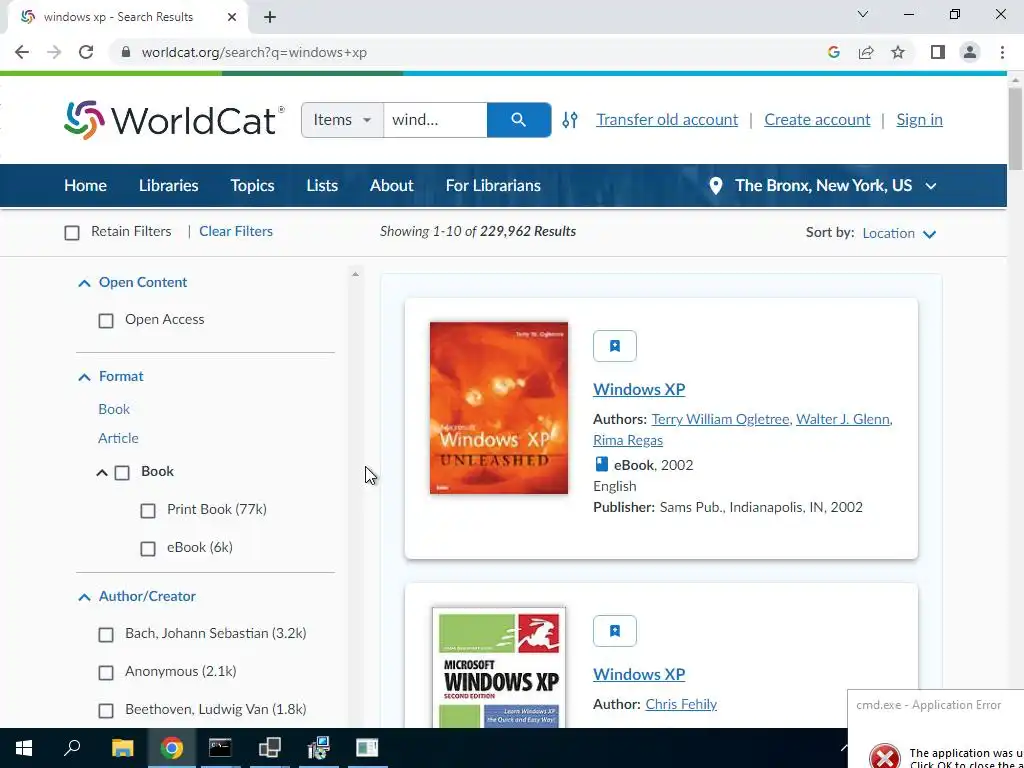The image size is (1024, 768).
Task: Click the page vertical scrollbar thumb
Action: [x=1016, y=129]
